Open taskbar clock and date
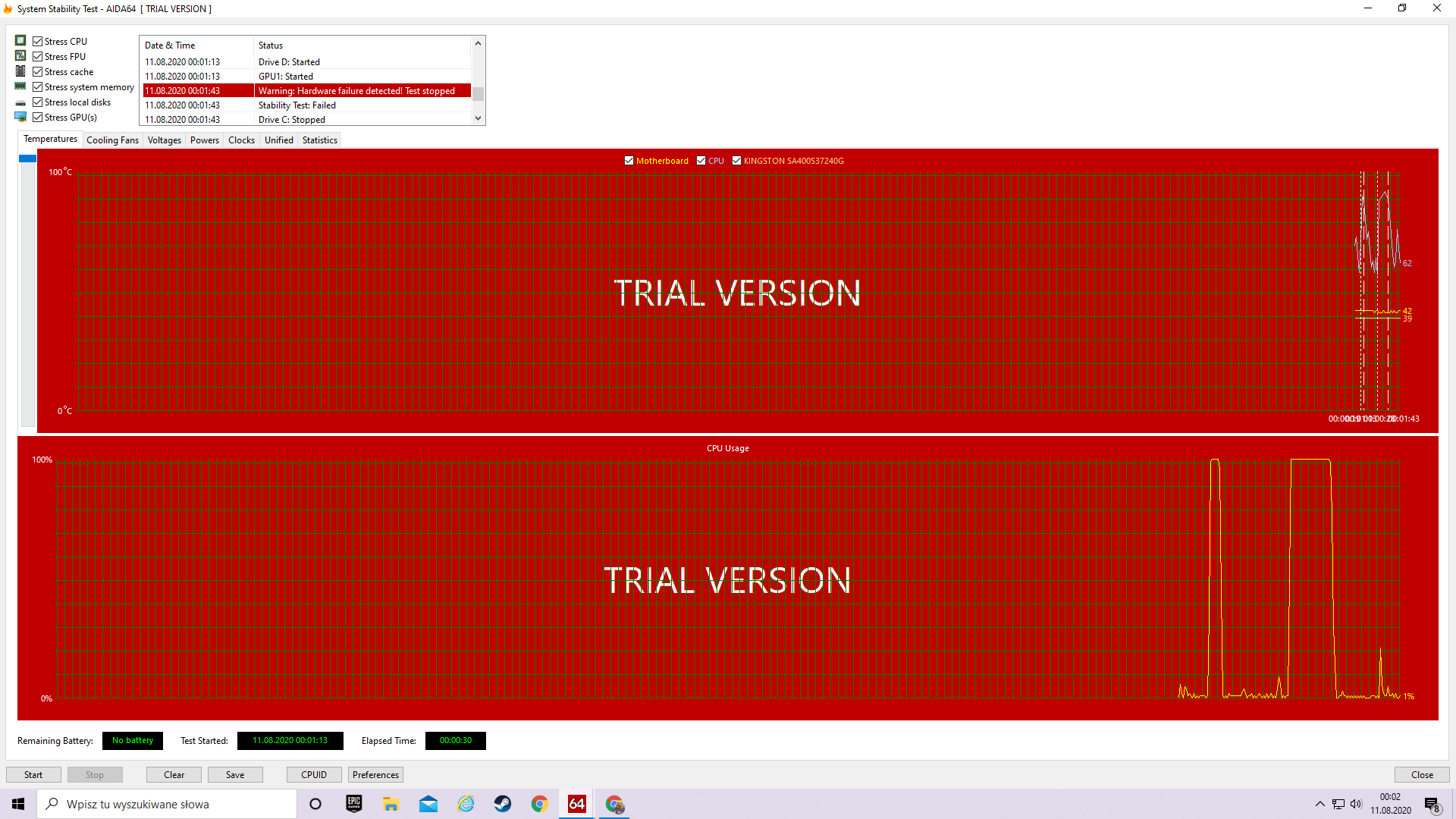Viewport: 1456px width, 819px height. click(x=1390, y=804)
